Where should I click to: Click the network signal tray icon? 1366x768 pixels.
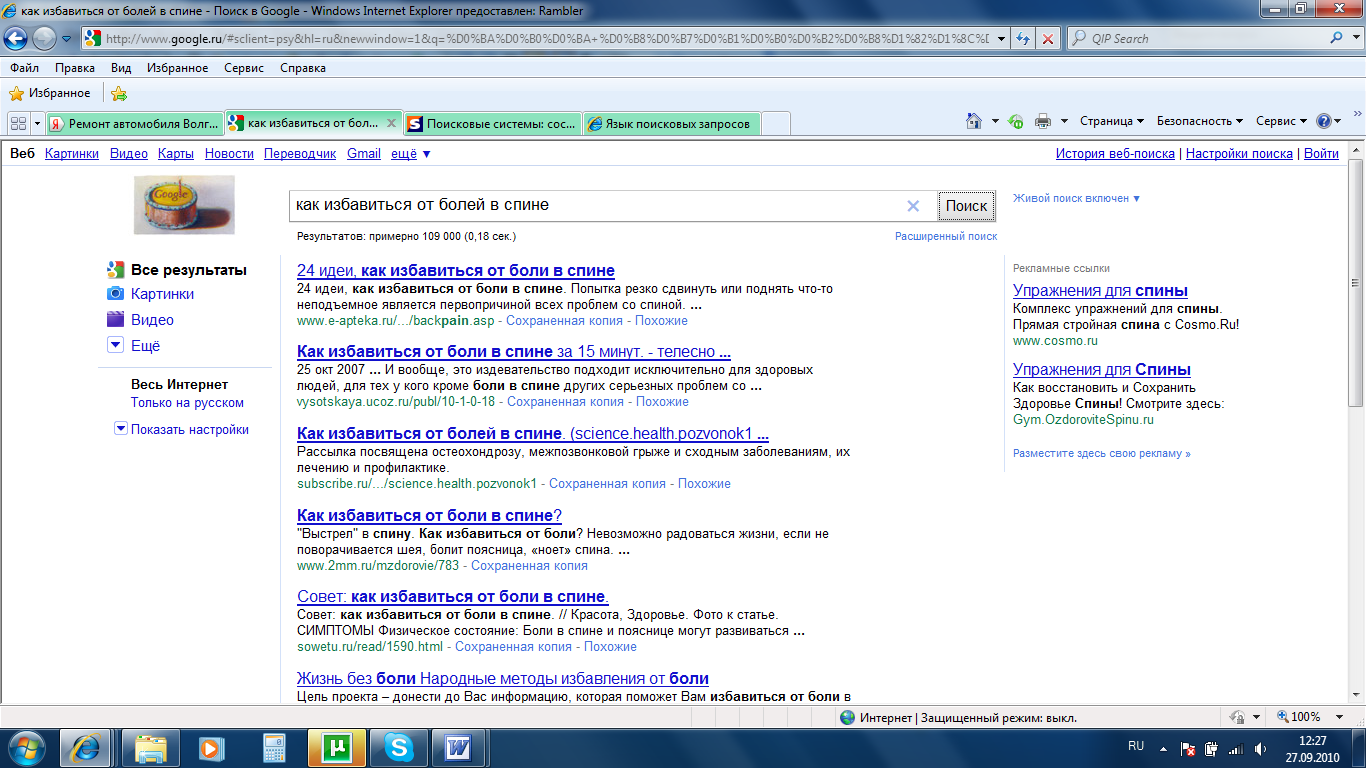1235,748
